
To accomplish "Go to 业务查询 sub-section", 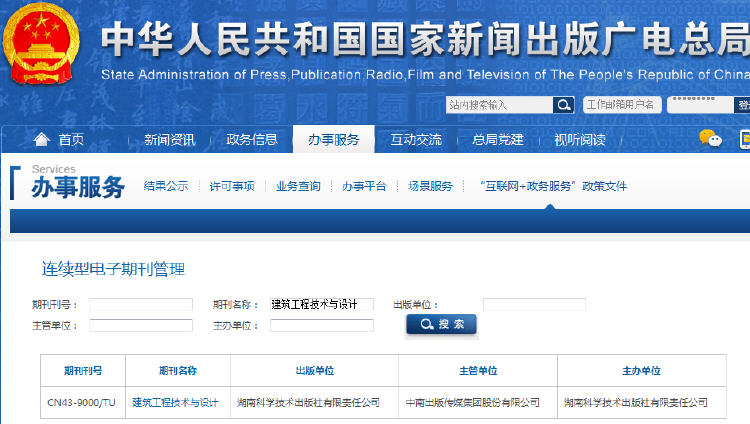I will pyautogui.click(x=298, y=186).
